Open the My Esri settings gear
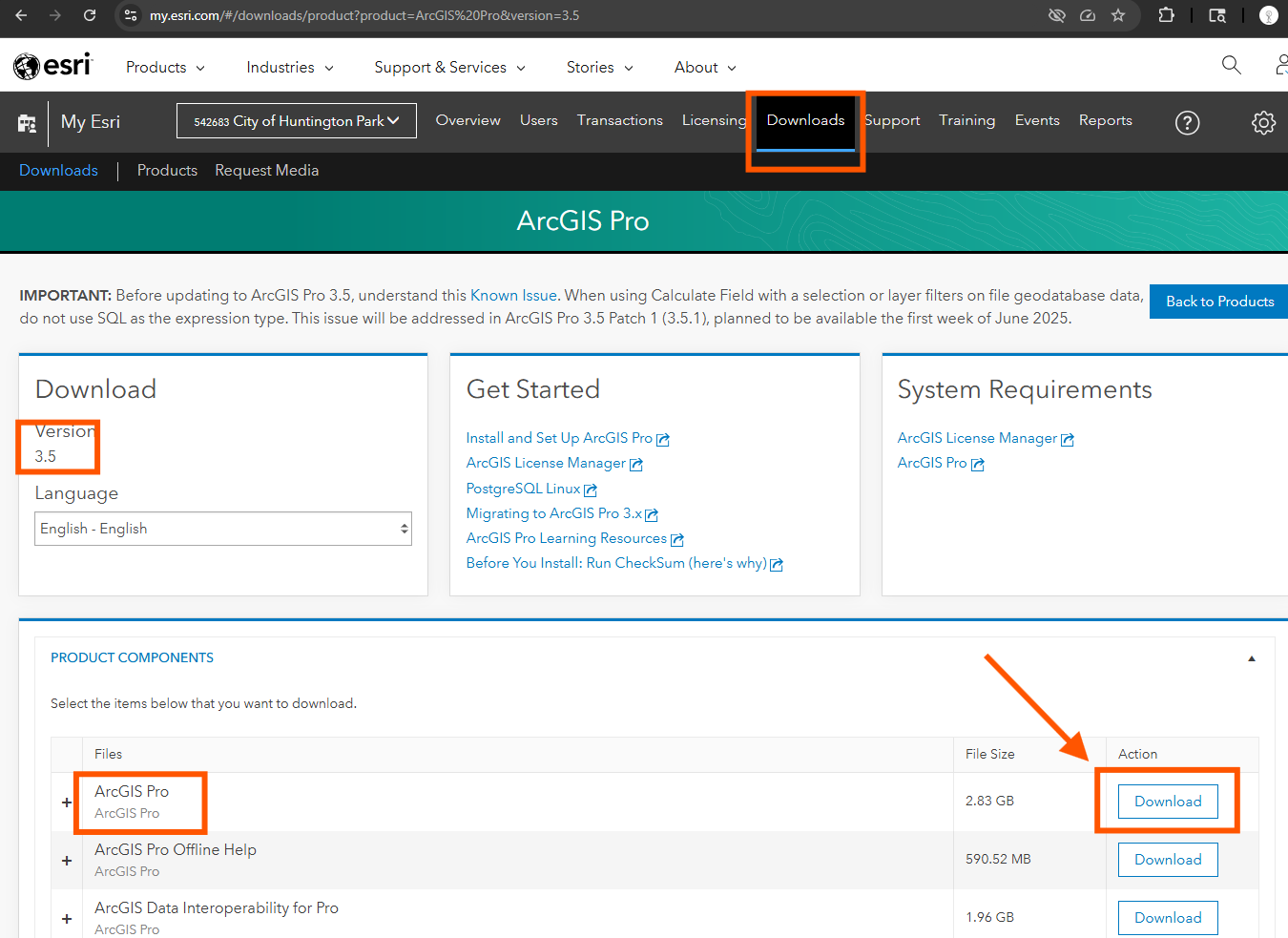Image resolution: width=1288 pixels, height=938 pixels. (x=1263, y=122)
